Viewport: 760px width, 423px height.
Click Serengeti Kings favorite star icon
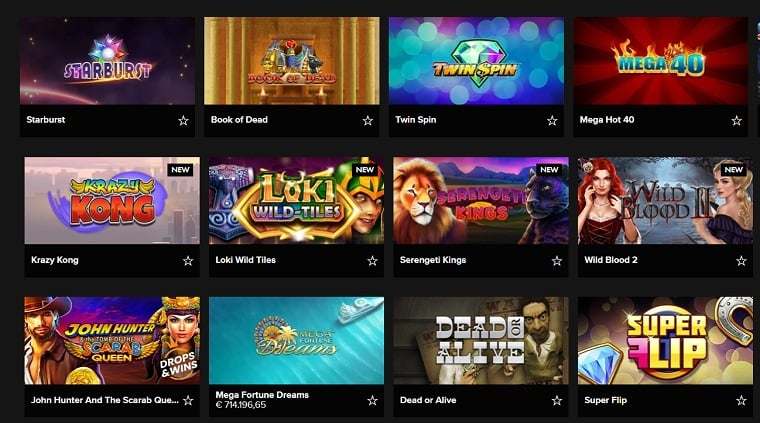[x=557, y=261]
